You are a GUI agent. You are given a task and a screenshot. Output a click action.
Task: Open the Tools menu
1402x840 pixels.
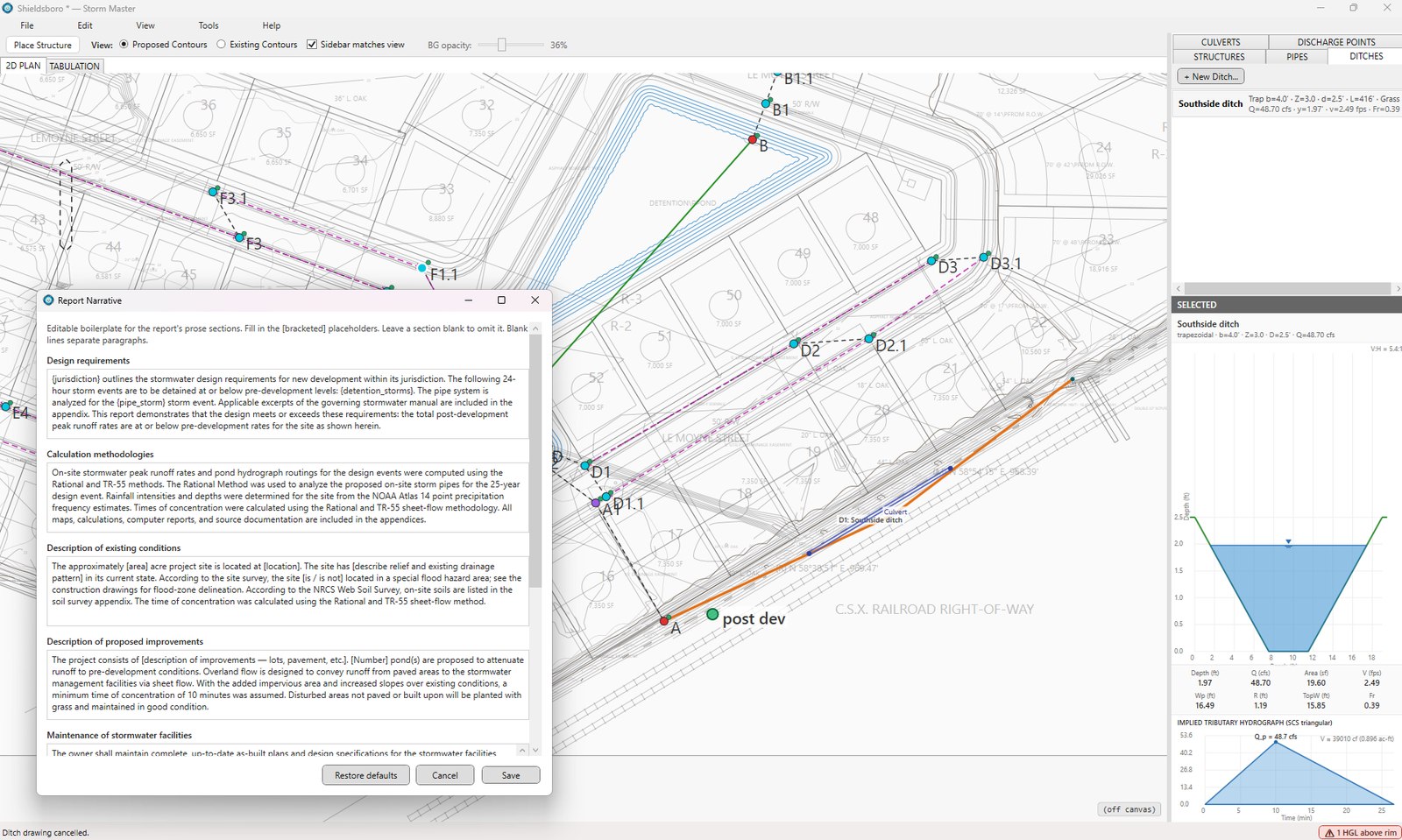click(x=209, y=25)
